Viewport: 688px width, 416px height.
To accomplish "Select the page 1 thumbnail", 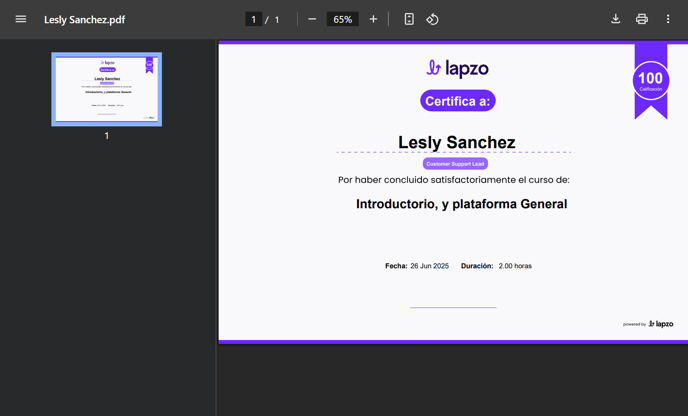I will click(107, 90).
